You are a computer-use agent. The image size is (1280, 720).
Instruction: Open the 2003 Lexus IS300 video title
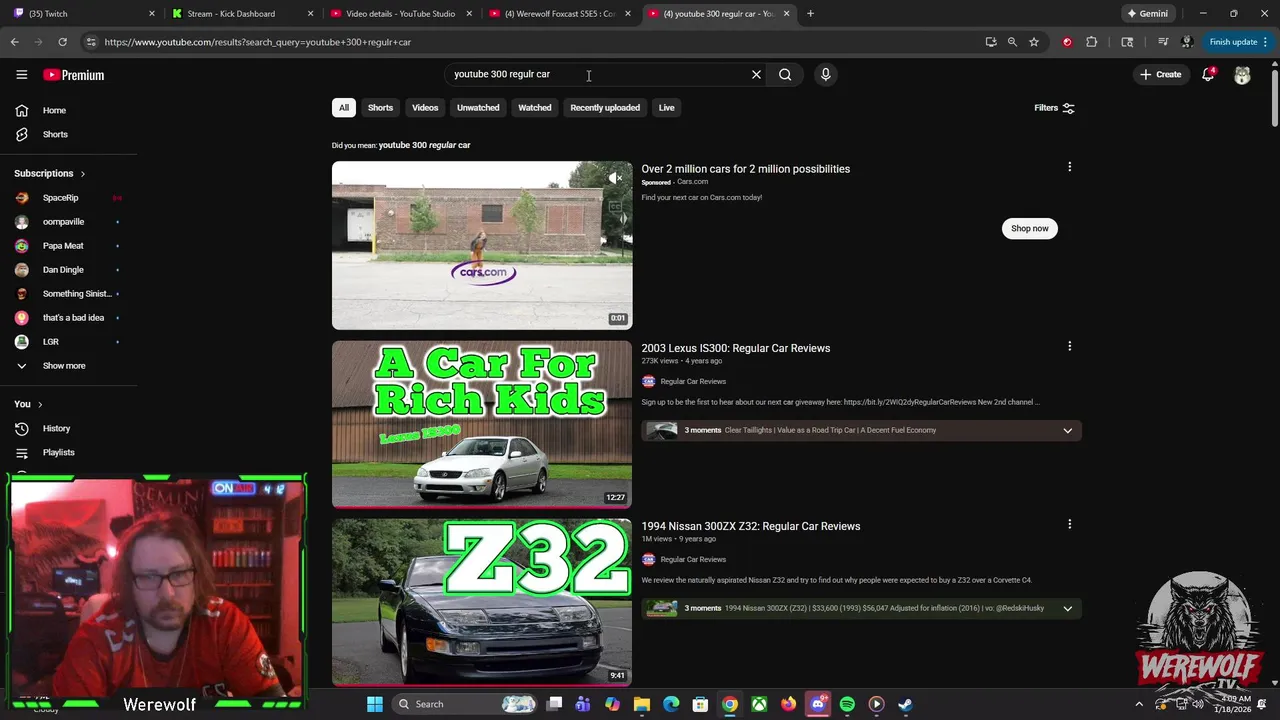(735, 348)
